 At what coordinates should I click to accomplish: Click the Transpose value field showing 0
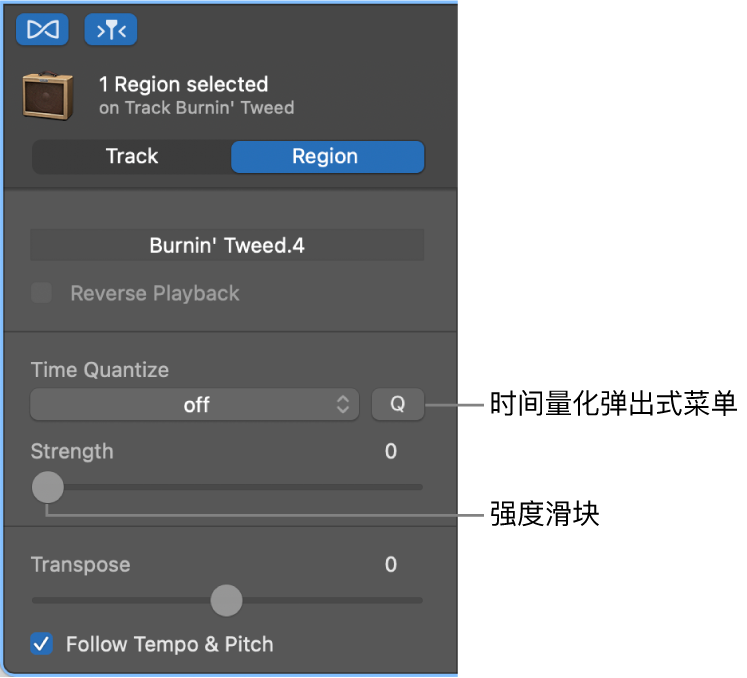(391, 564)
